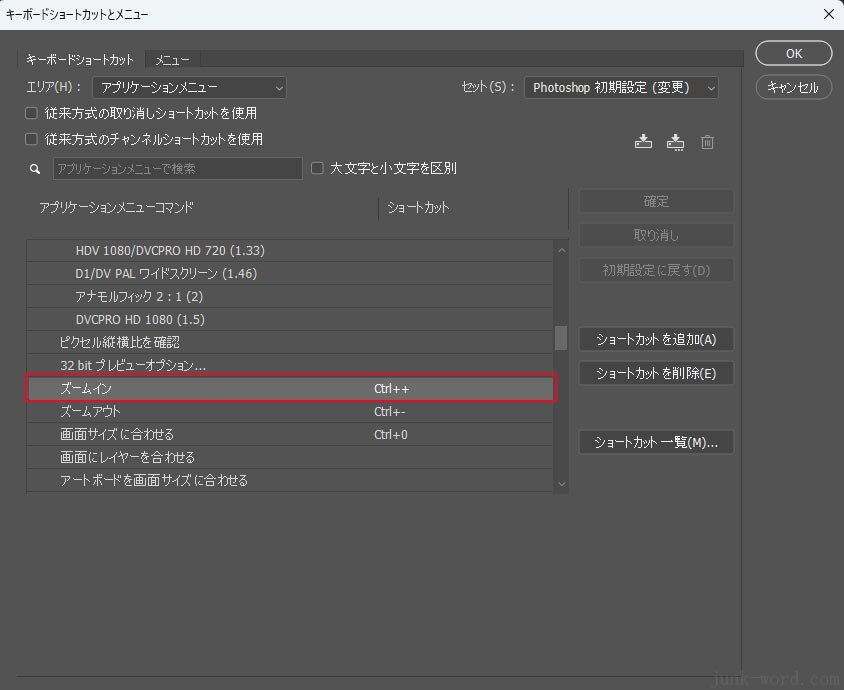Screen dimensions: 844x690
Task: Close the keyboard shortcuts dialog window
Action: 827,14
